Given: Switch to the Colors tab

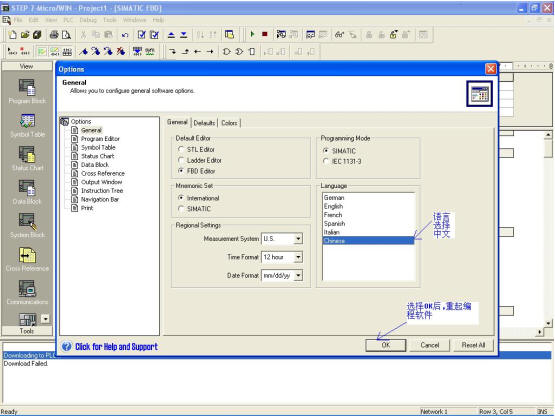Looking at the screenshot, I should pos(229,123).
